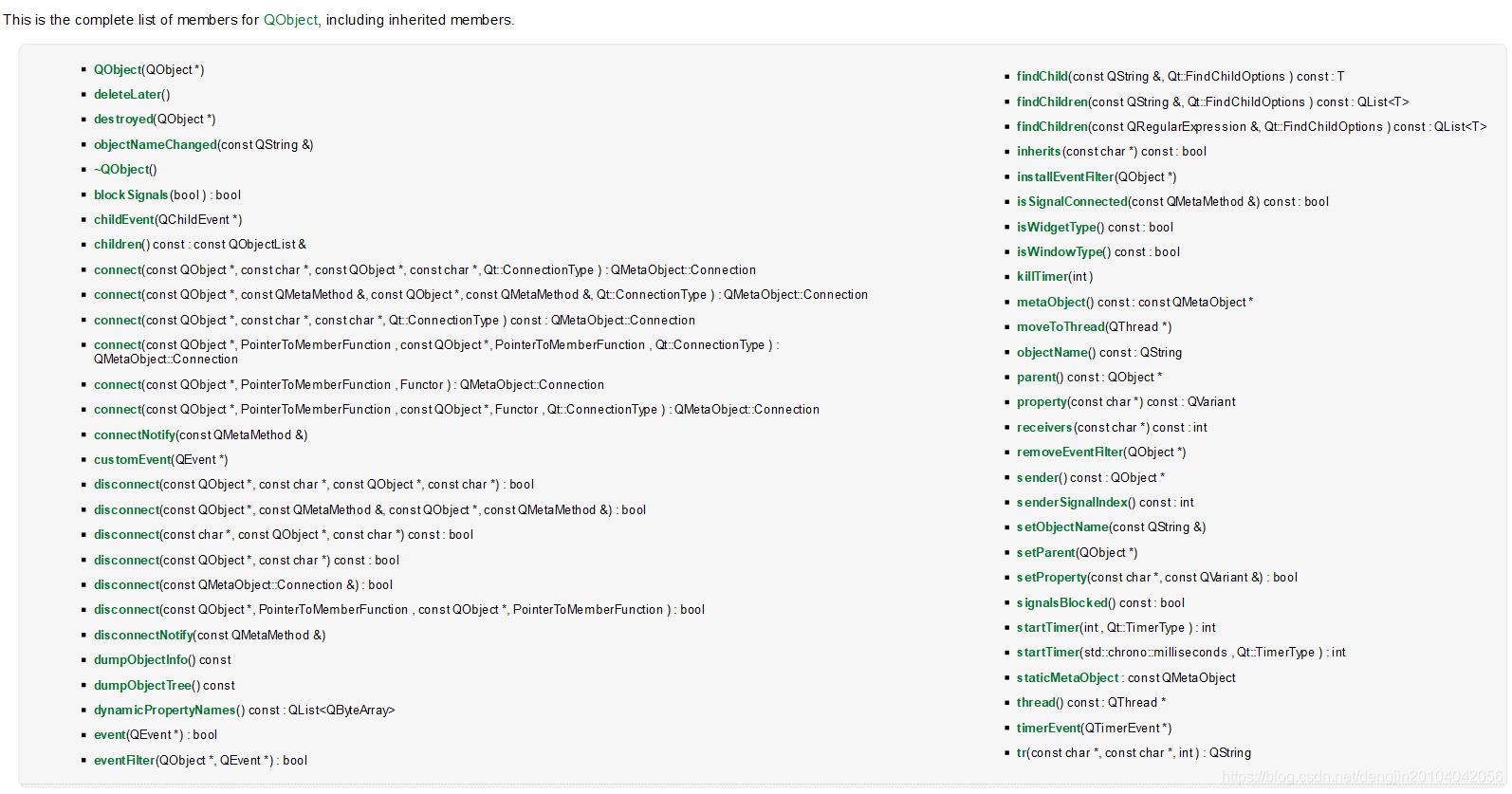
Task: Open the childEvent(QChildEvent *) link
Action: pos(123,220)
